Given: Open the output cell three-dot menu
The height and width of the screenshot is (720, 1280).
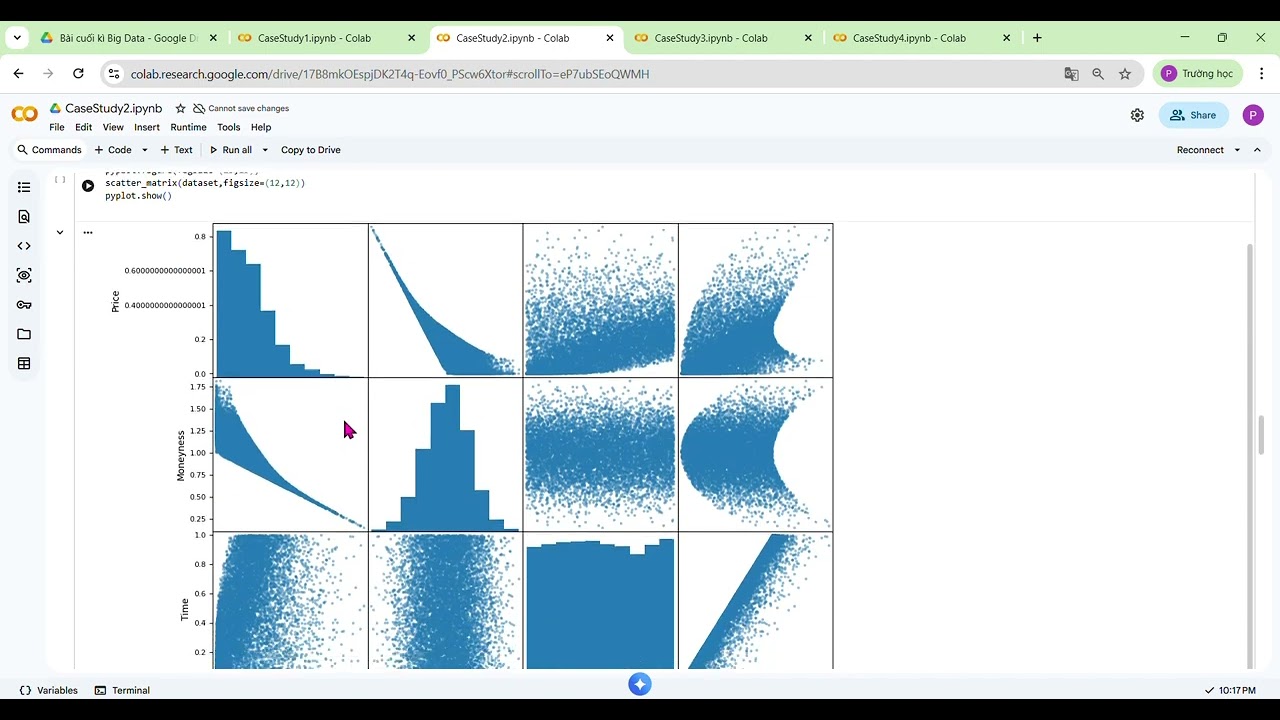Looking at the screenshot, I should click(x=88, y=232).
